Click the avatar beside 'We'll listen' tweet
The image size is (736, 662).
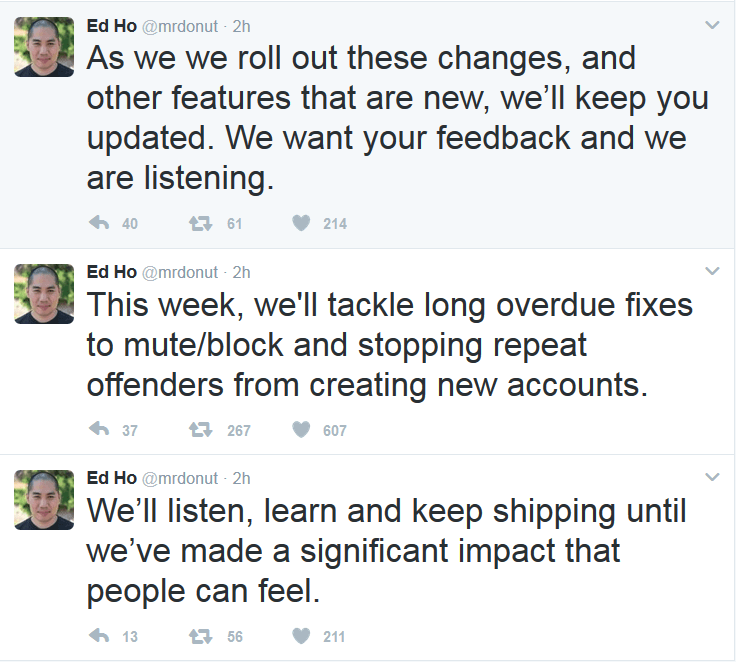[44, 500]
